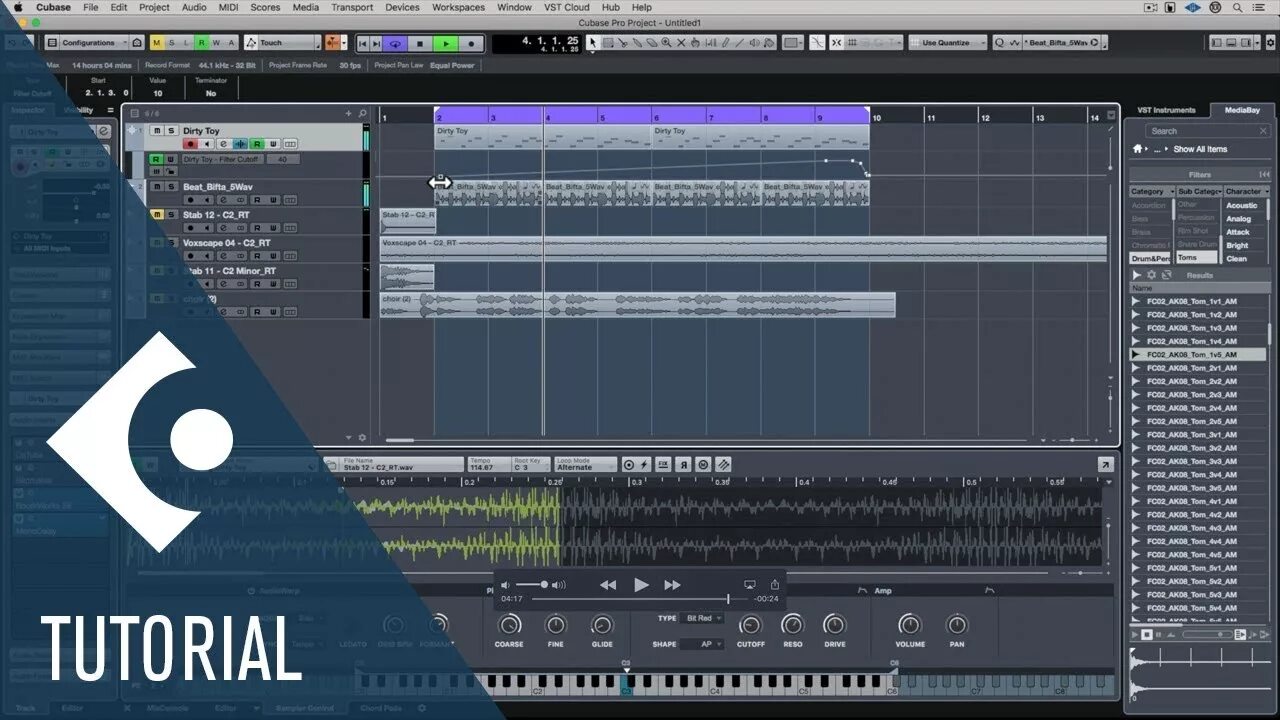Viewport: 1280px width, 720px height.
Task: Open MediaBay Character filter dropdown
Action: click(x=1246, y=191)
